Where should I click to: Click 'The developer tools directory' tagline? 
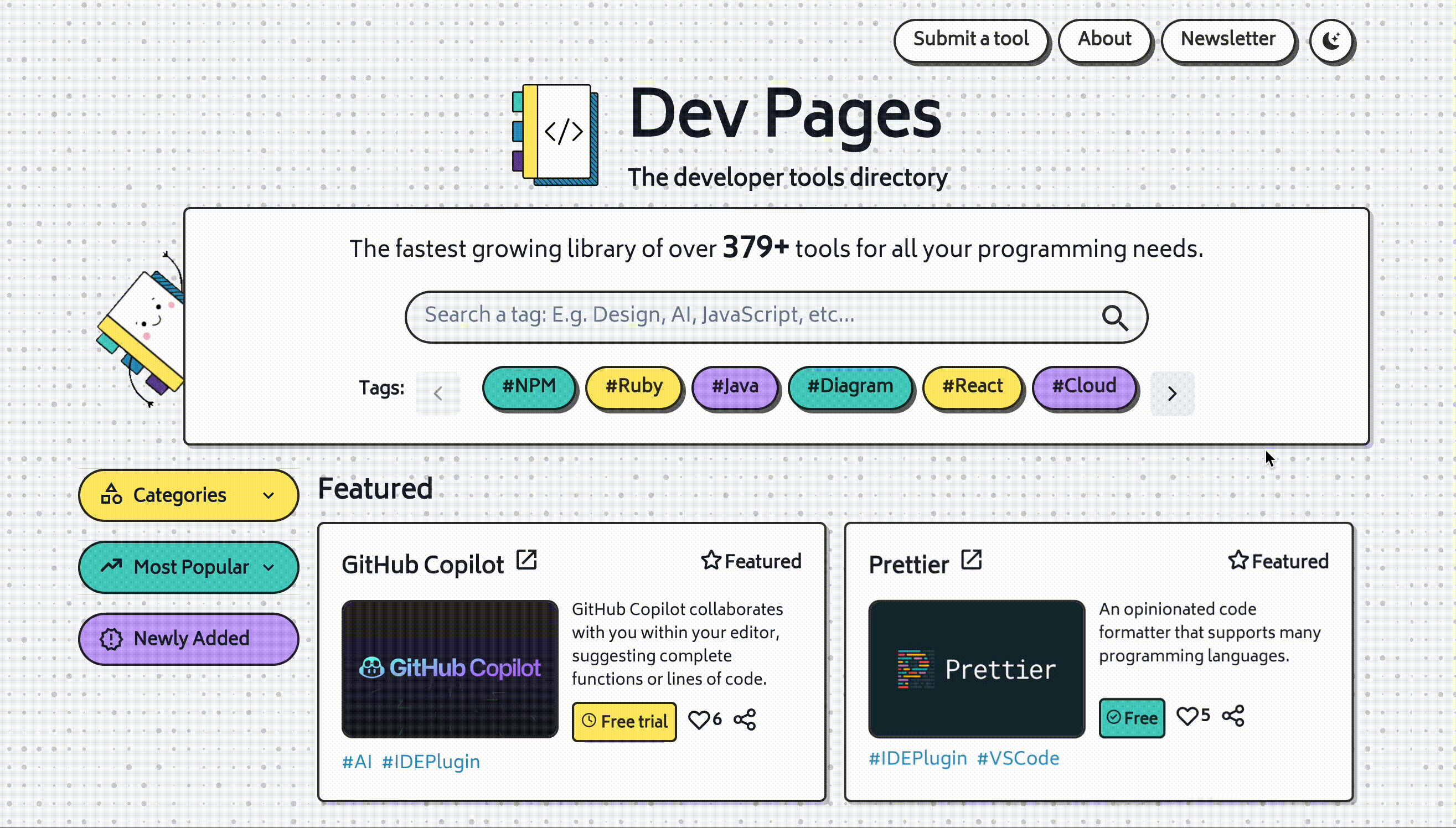pyautogui.click(x=788, y=178)
